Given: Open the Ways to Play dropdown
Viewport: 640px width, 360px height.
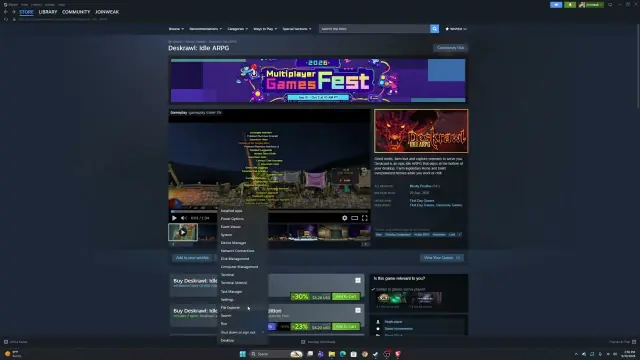Looking at the screenshot, I should pyautogui.click(x=265, y=29).
